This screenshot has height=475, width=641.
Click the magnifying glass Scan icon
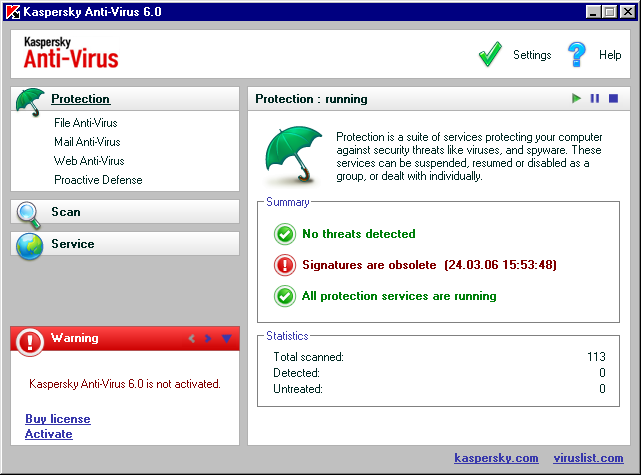[x=29, y=215]
